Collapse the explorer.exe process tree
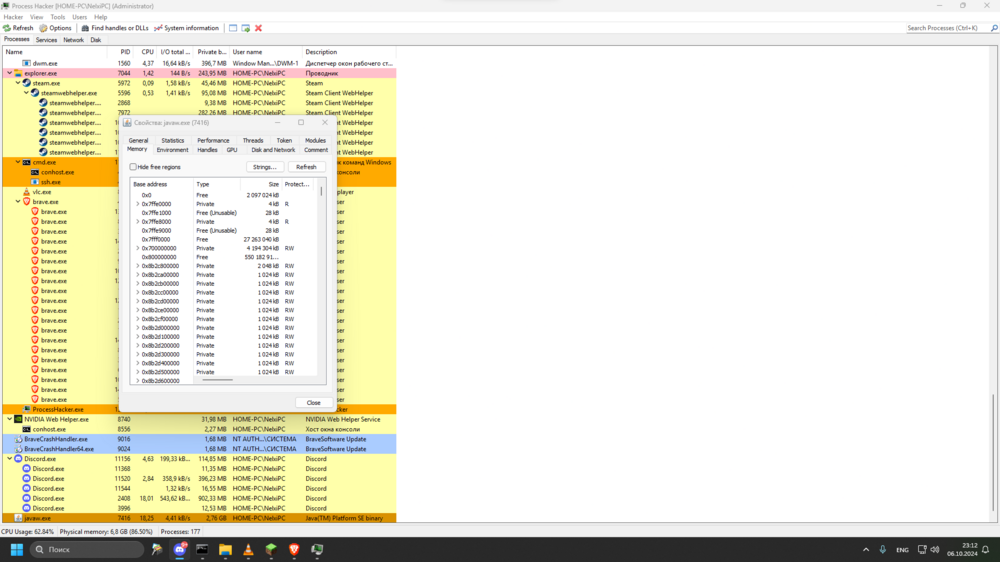The height and width of the screenshot is (562, 1000). click(10, 73)
